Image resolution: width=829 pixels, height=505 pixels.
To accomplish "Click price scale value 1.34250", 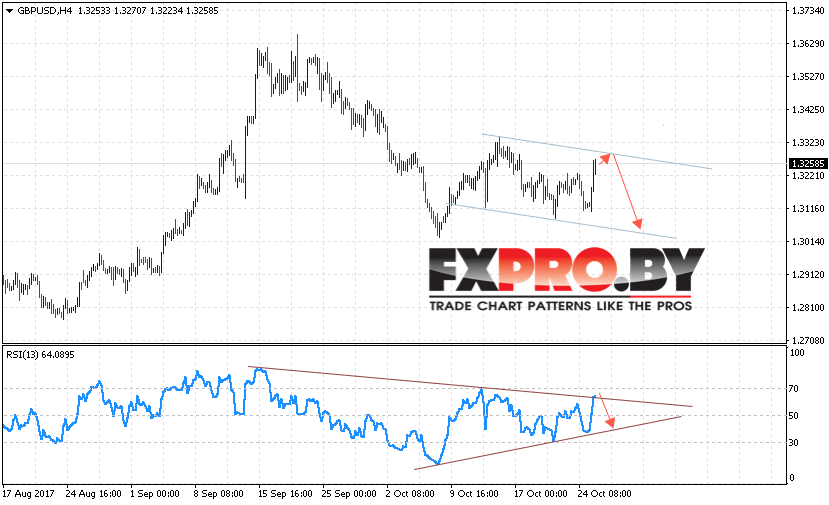I will point(808,109).
